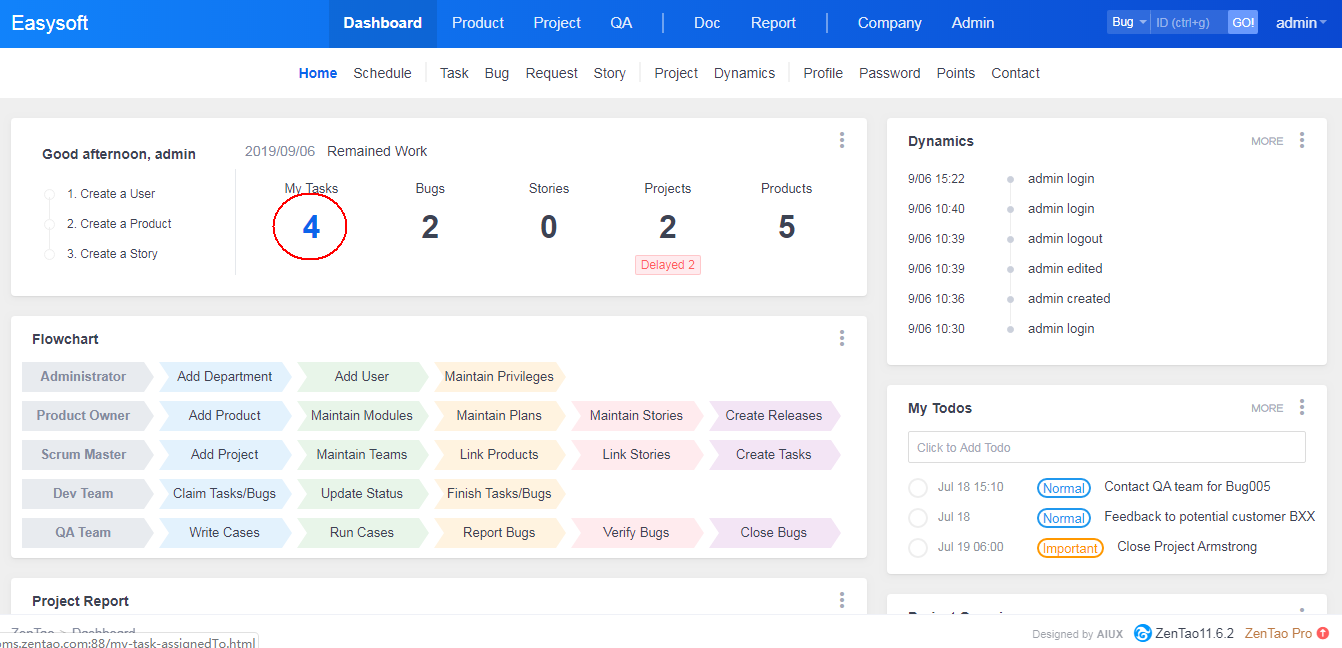Open the Product main menu
This screenshot has height=648, width=1342.
click(x=477, y=23)
